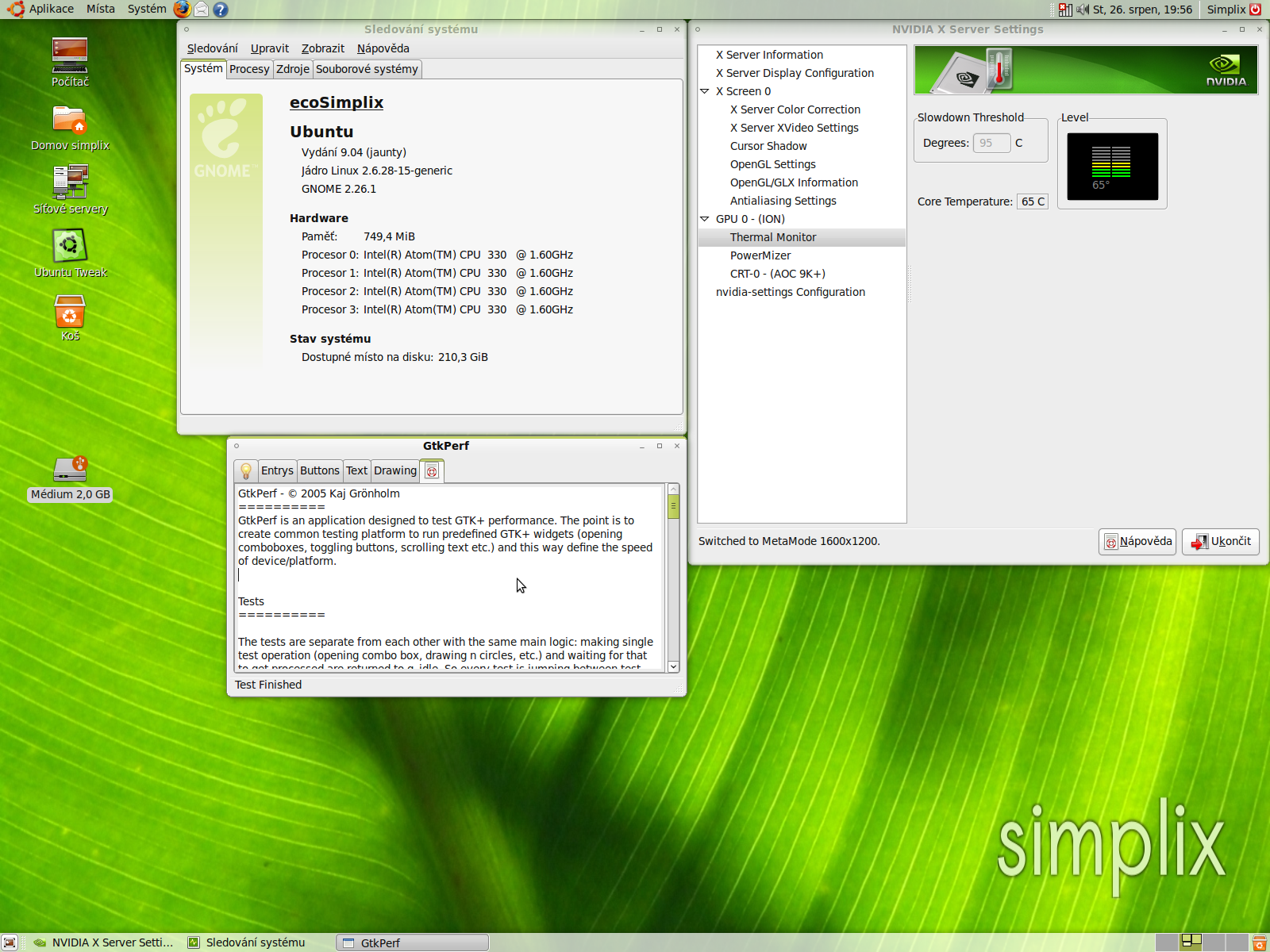Select PowerMizer in the tree
This screenshot has height=952, width=1270.
click(760, 255)
